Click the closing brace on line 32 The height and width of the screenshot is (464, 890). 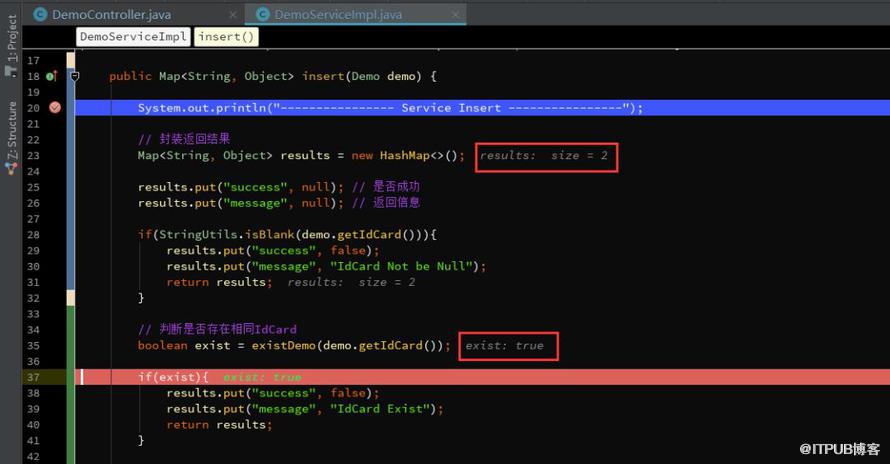coord(141,298)
